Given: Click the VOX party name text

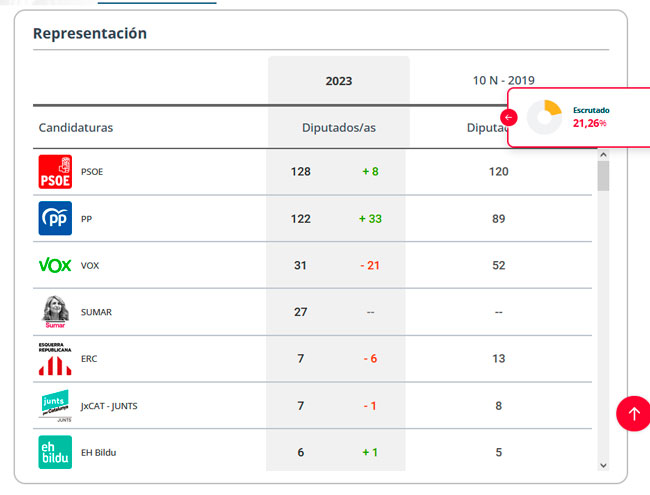Looking at the screenshot, I should click(x=90, y=266).
